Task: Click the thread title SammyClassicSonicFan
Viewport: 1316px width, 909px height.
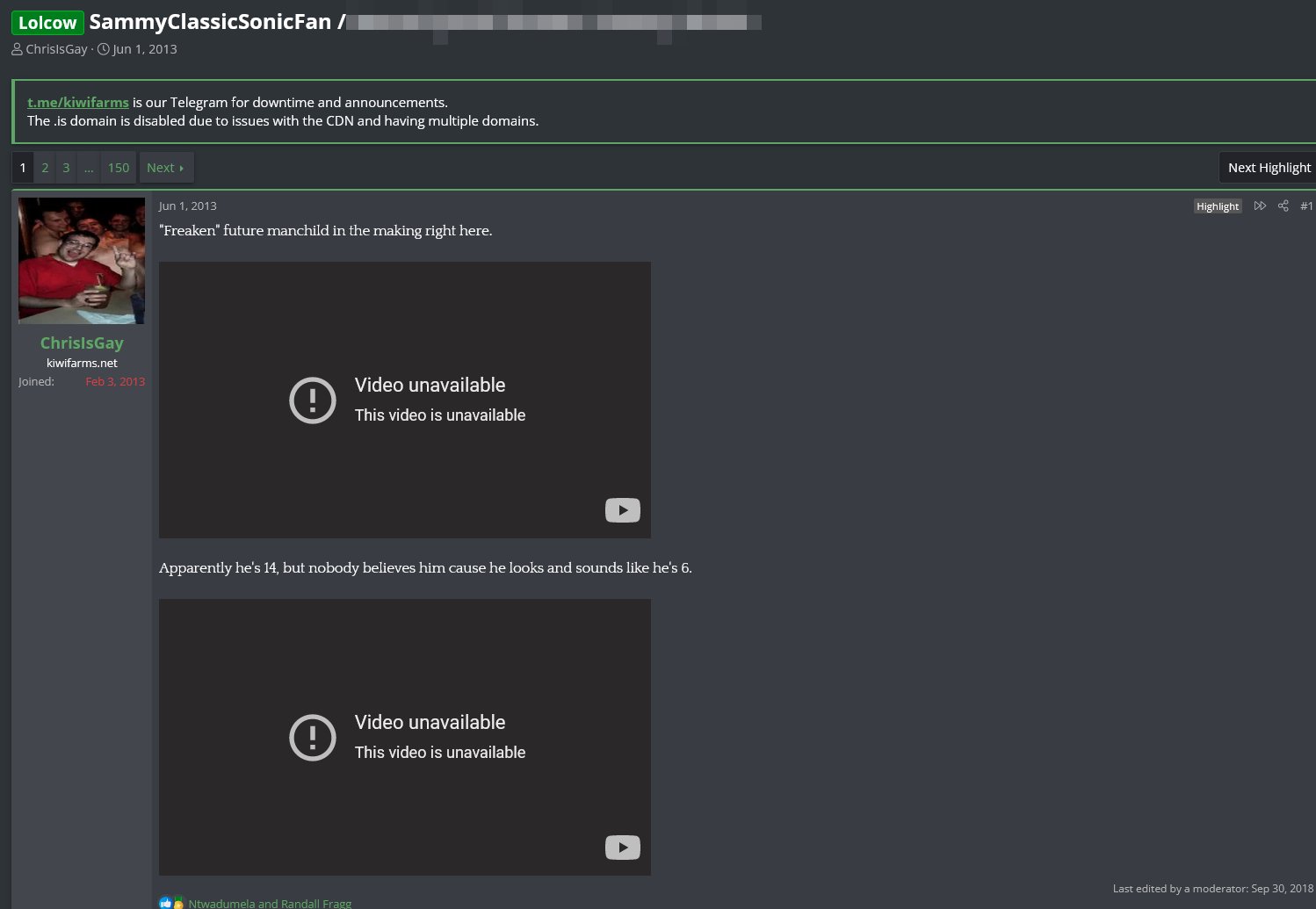Action: (x=210, y=22)
